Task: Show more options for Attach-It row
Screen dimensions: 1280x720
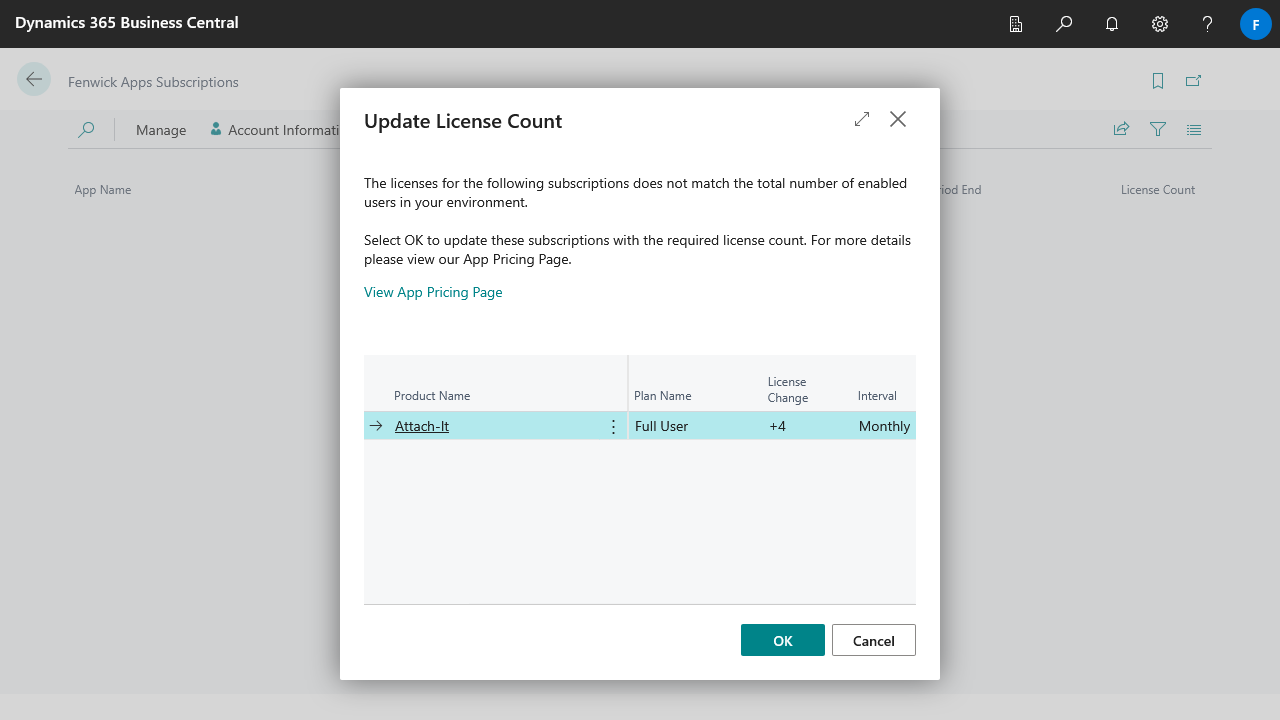Action: pyautogui.click(x=613, y=427)
